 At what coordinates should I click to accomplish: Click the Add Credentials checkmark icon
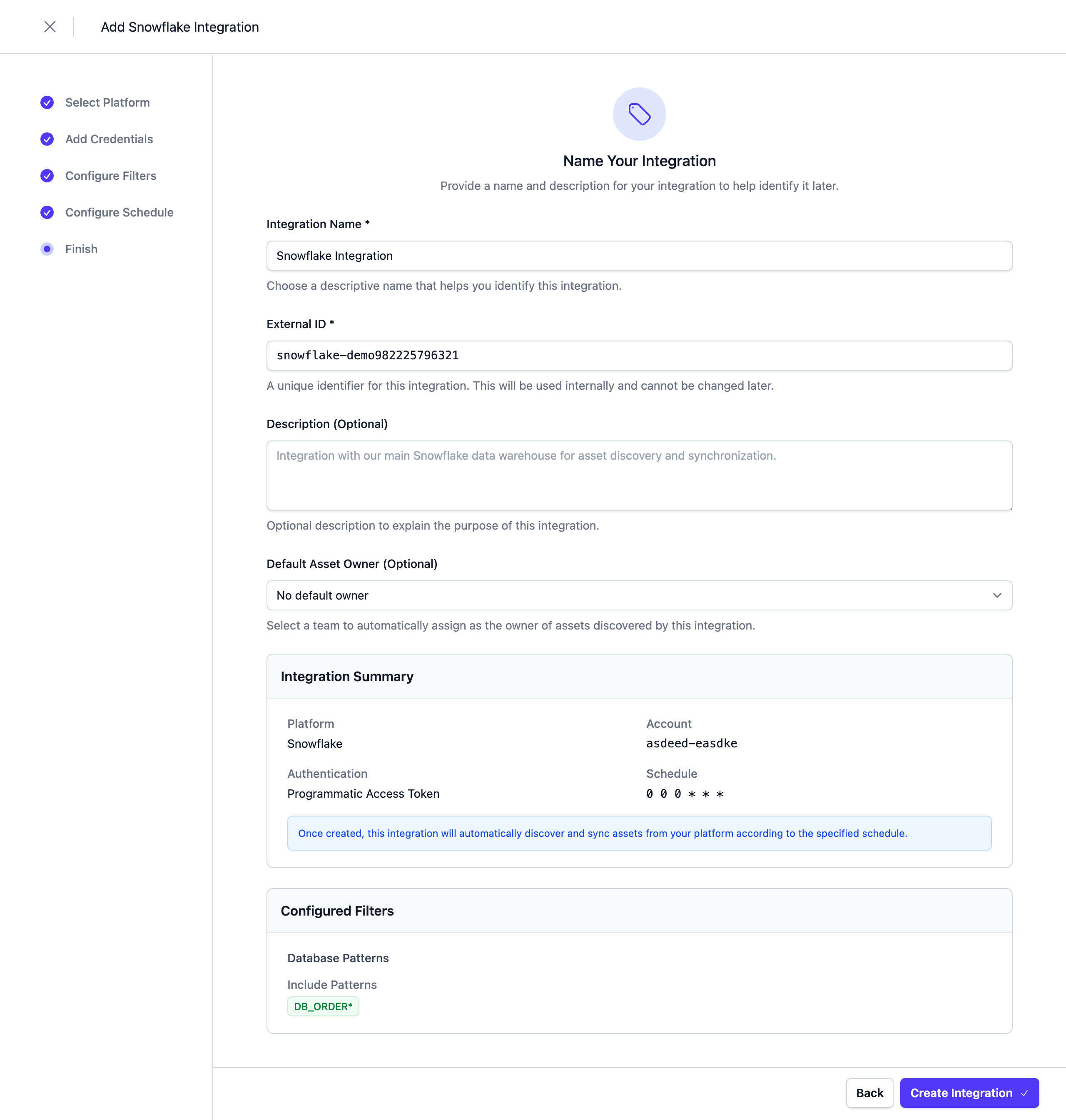47,139
